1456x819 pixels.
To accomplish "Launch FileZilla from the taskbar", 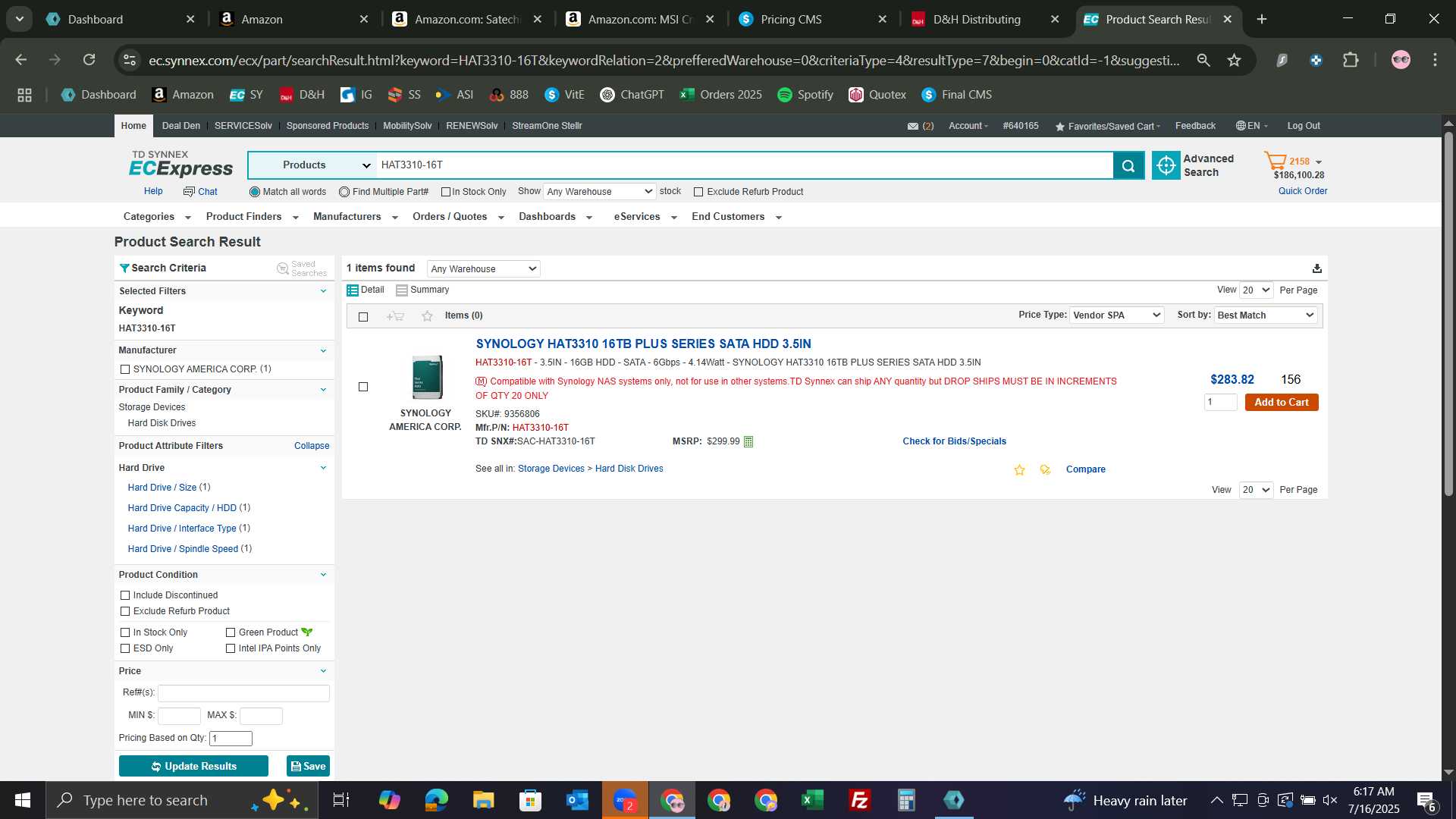I will pos(859,800).
